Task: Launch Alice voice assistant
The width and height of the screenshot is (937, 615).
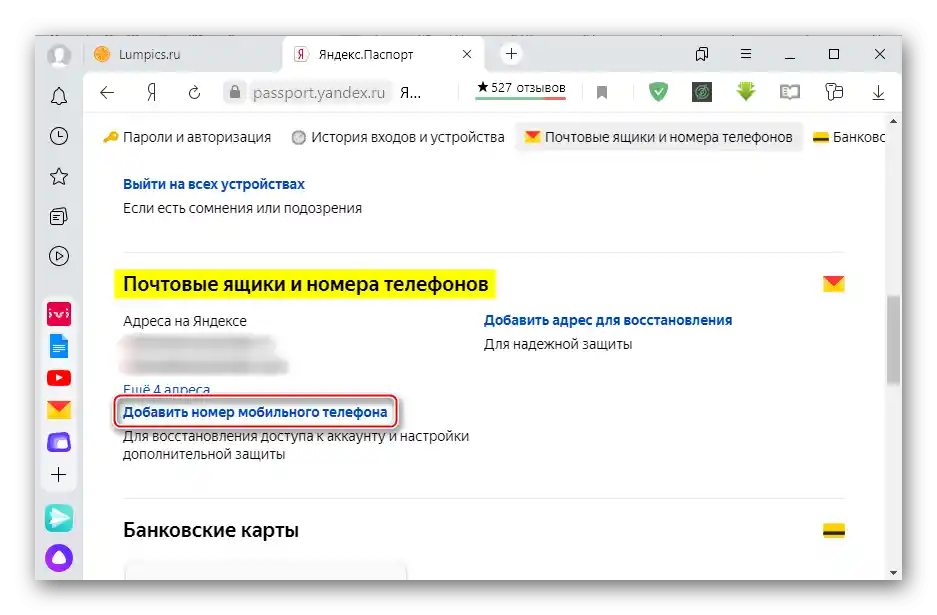Action: [59, 558]
